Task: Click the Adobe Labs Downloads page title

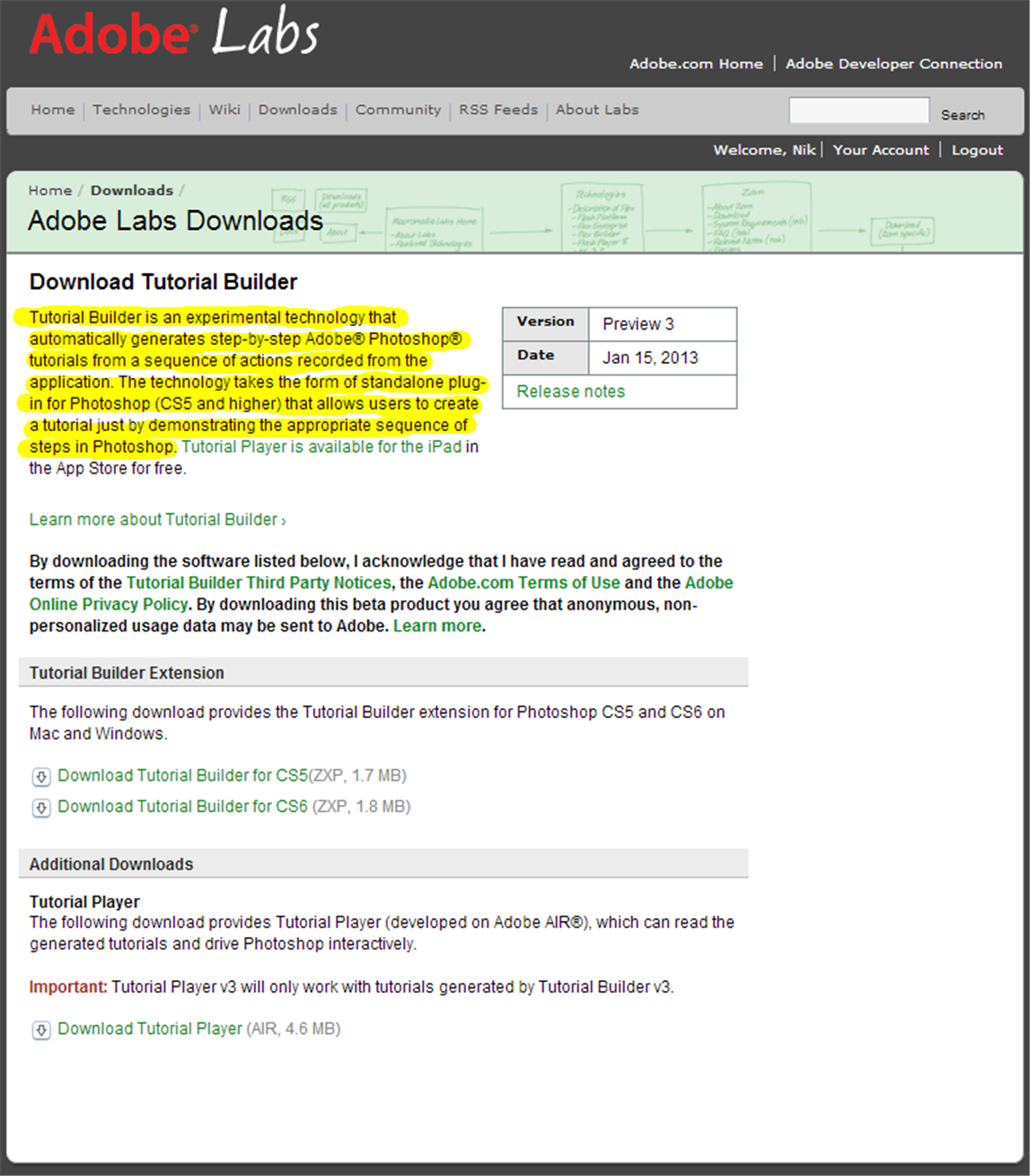Action: (x=175, y=221)
